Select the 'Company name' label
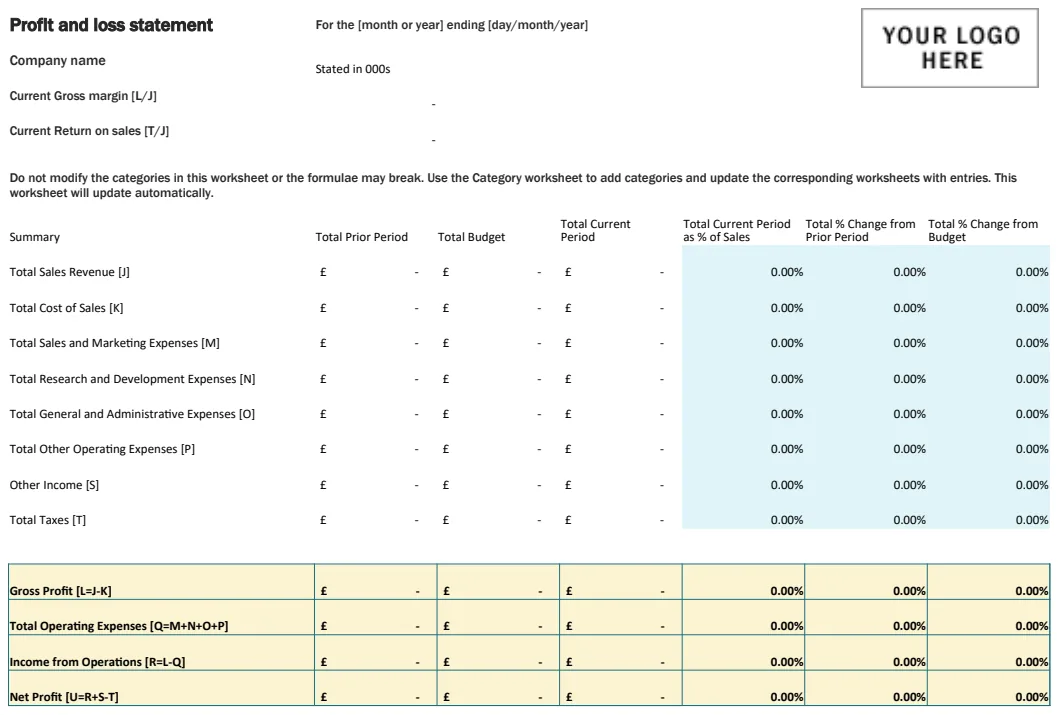Image resolution: width=1059 pixels, height=715 pixels. [x=57, y=61]
